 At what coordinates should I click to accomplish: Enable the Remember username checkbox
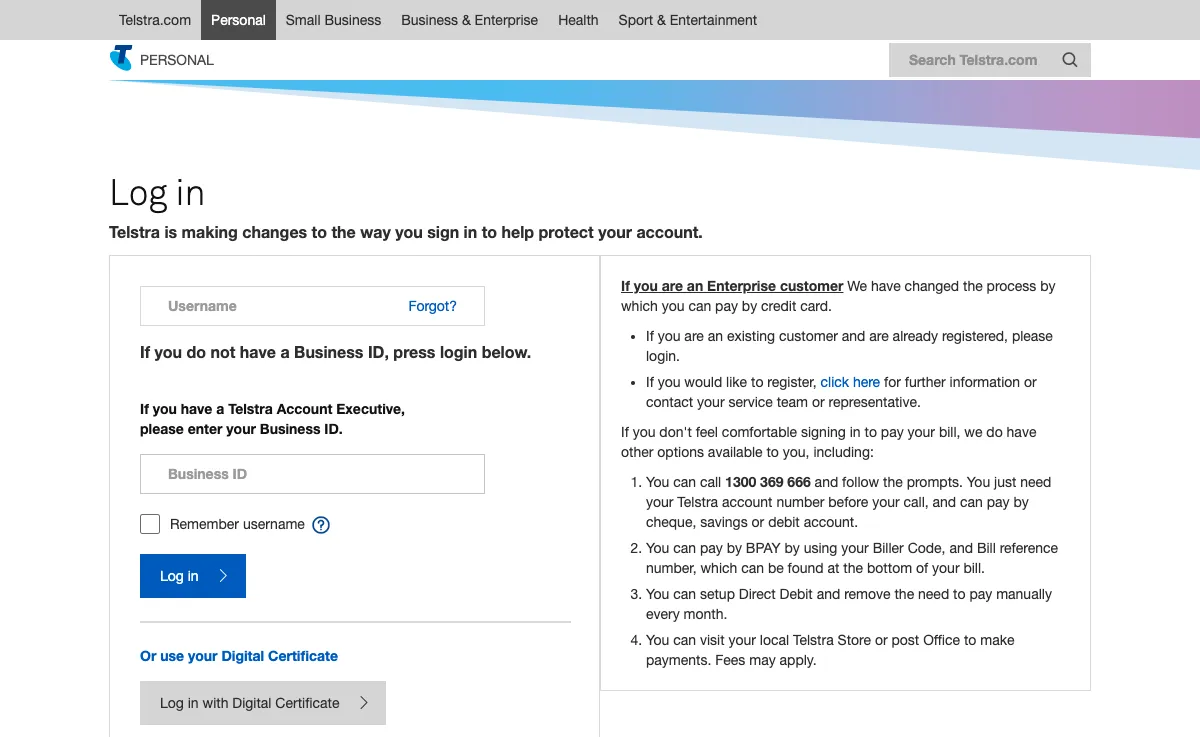[149, 523]
